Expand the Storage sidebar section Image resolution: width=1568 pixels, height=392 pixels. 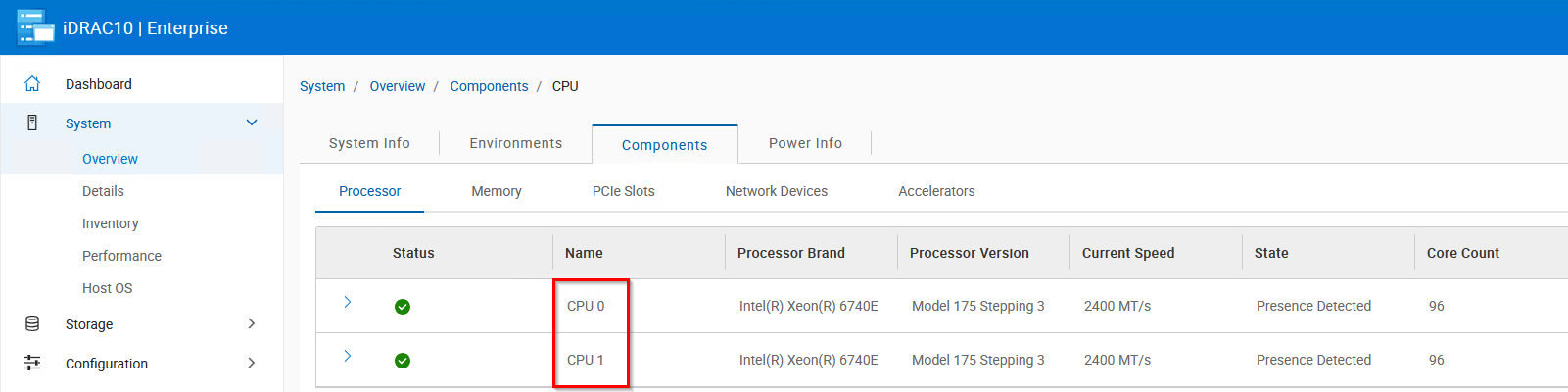coord(252,323)
